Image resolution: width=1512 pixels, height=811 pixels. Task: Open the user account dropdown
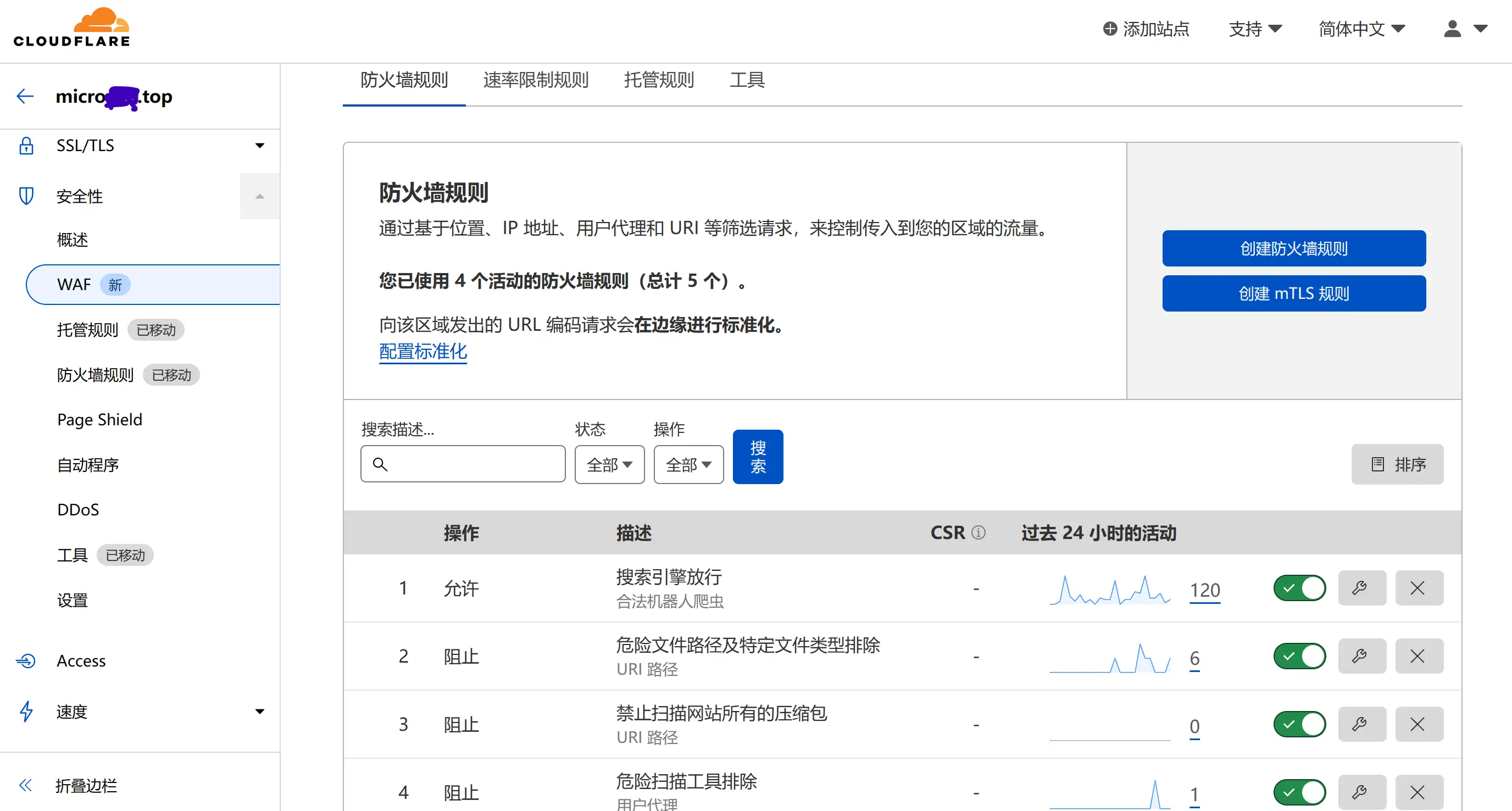click(1465, 29)
